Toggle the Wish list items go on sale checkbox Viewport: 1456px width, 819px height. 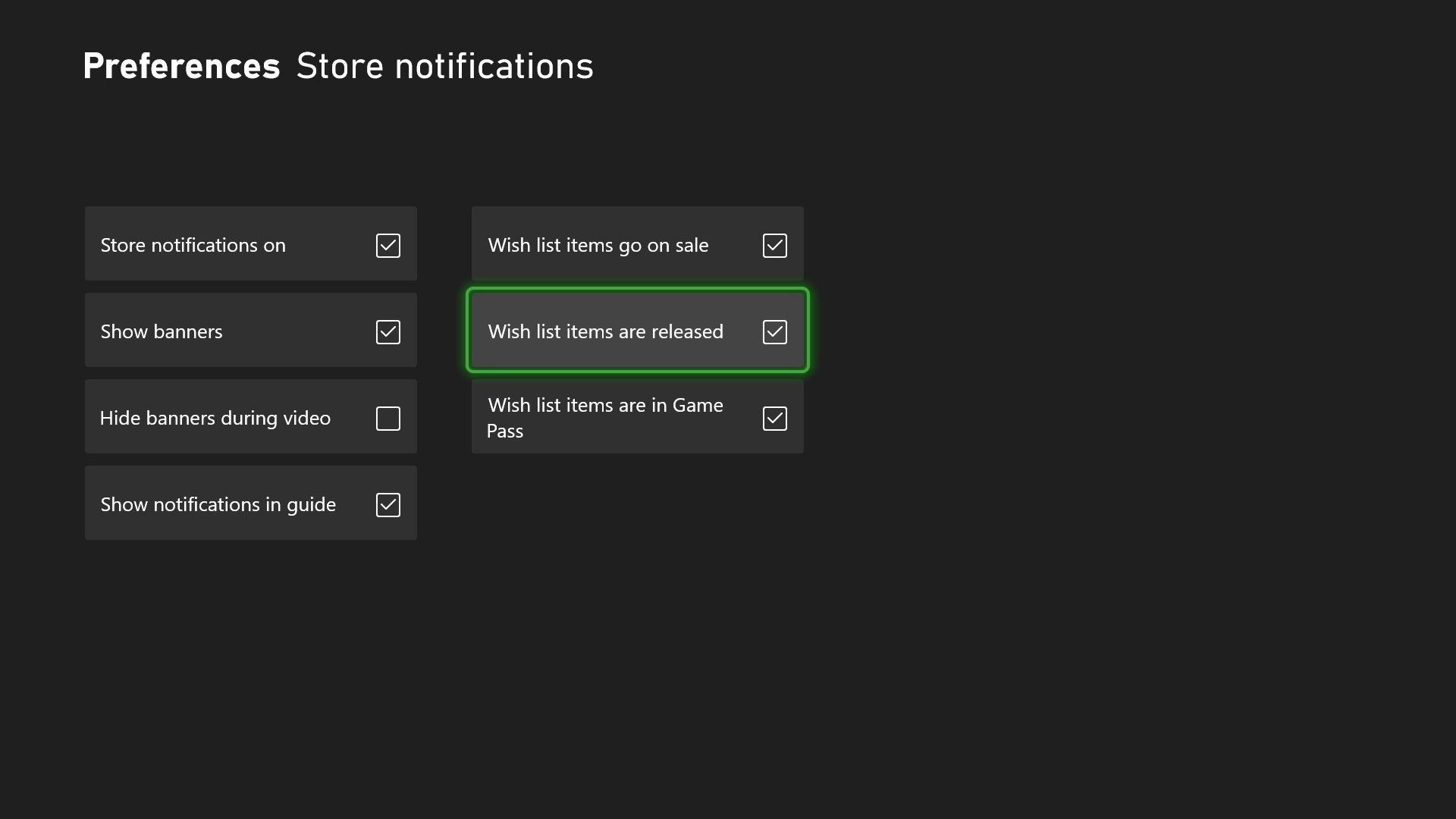tap(774, 245)
